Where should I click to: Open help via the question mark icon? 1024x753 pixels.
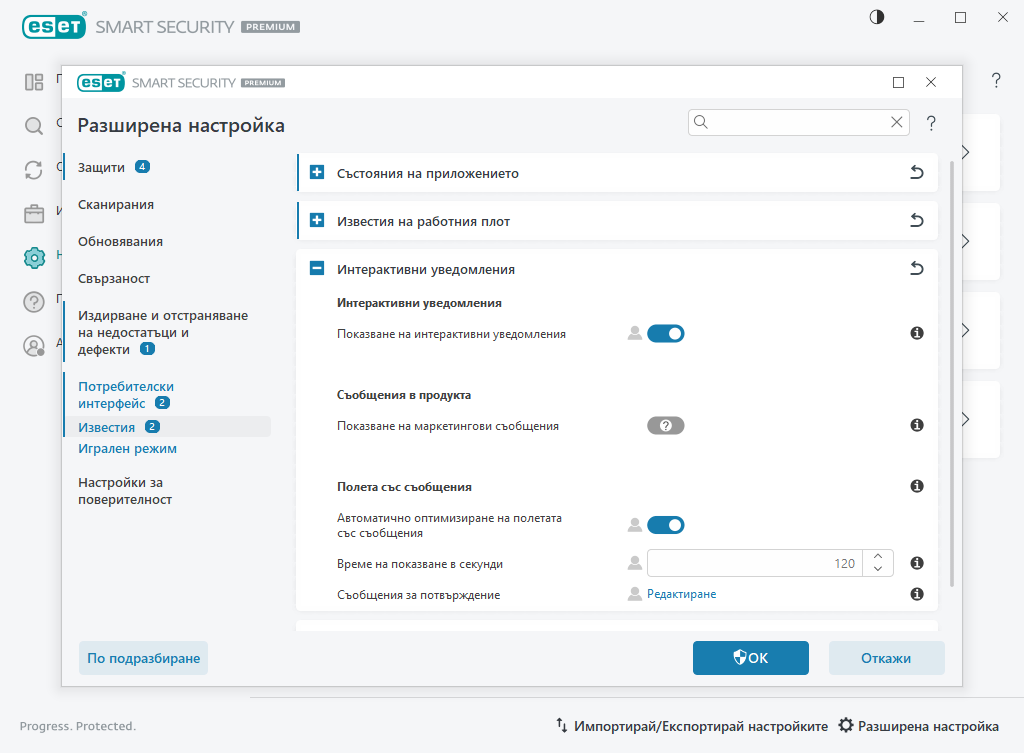[x=931, y=122]
